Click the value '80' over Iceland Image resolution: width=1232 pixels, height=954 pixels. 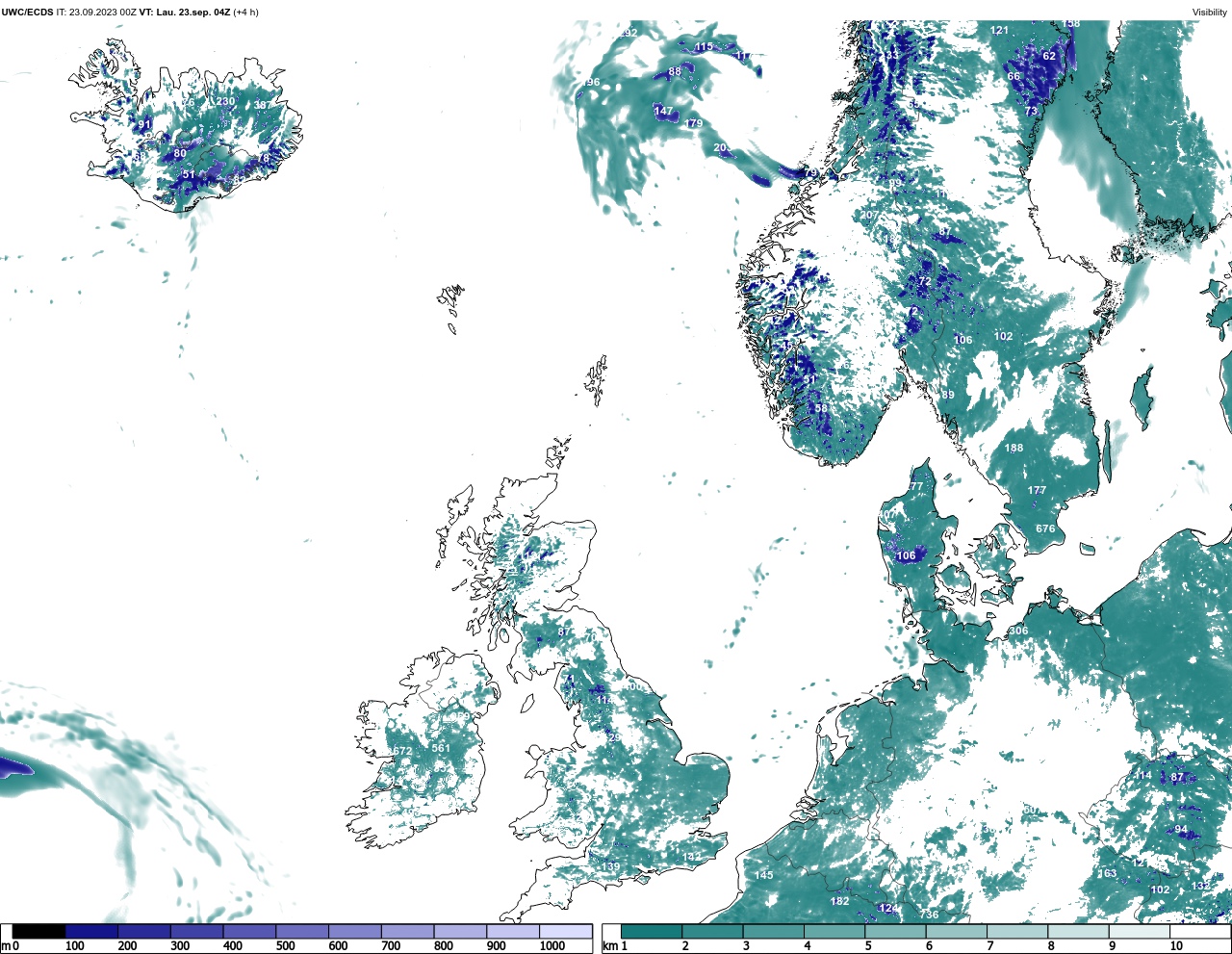(x=180, y=154)
